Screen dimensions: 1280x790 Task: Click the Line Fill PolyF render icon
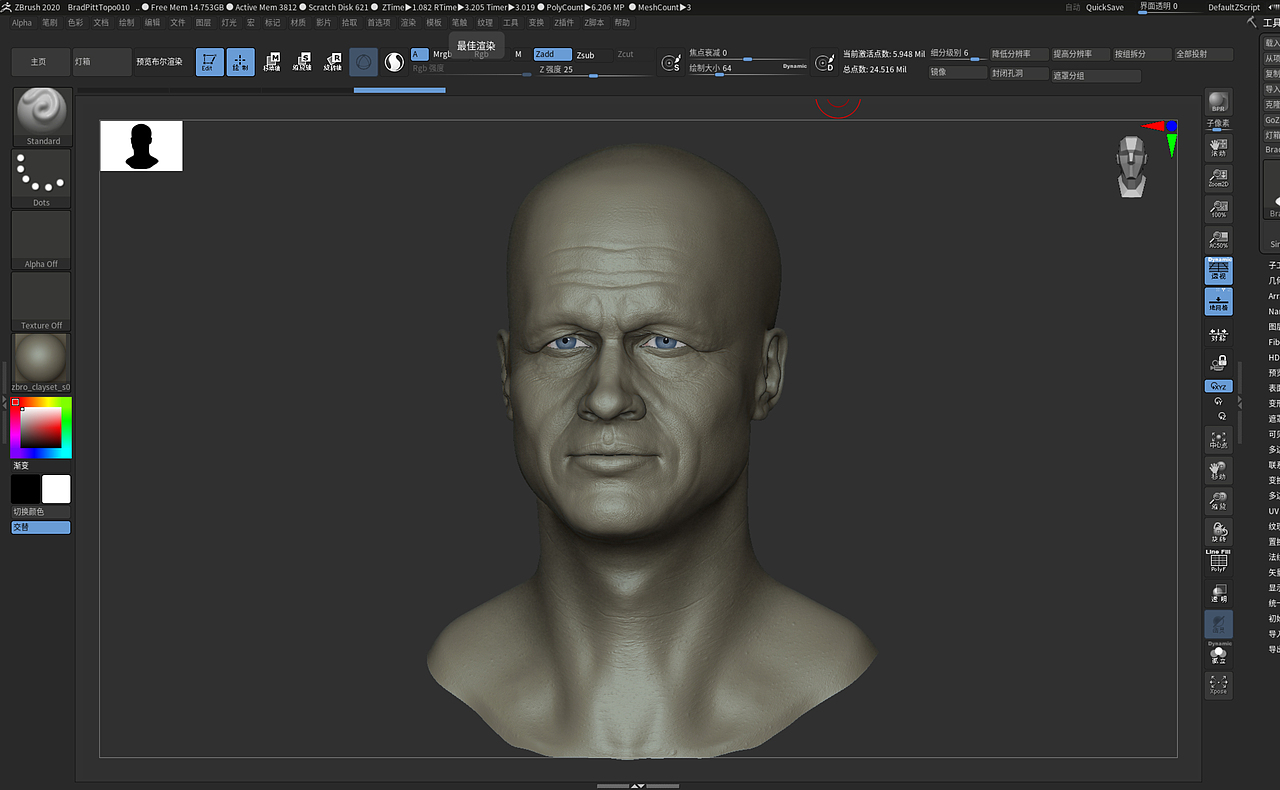(1218, 562)
